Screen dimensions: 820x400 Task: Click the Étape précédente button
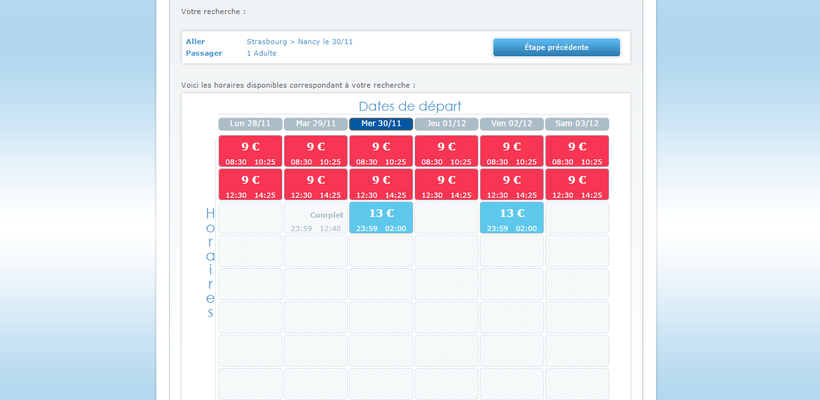click(x=556, y=47)
